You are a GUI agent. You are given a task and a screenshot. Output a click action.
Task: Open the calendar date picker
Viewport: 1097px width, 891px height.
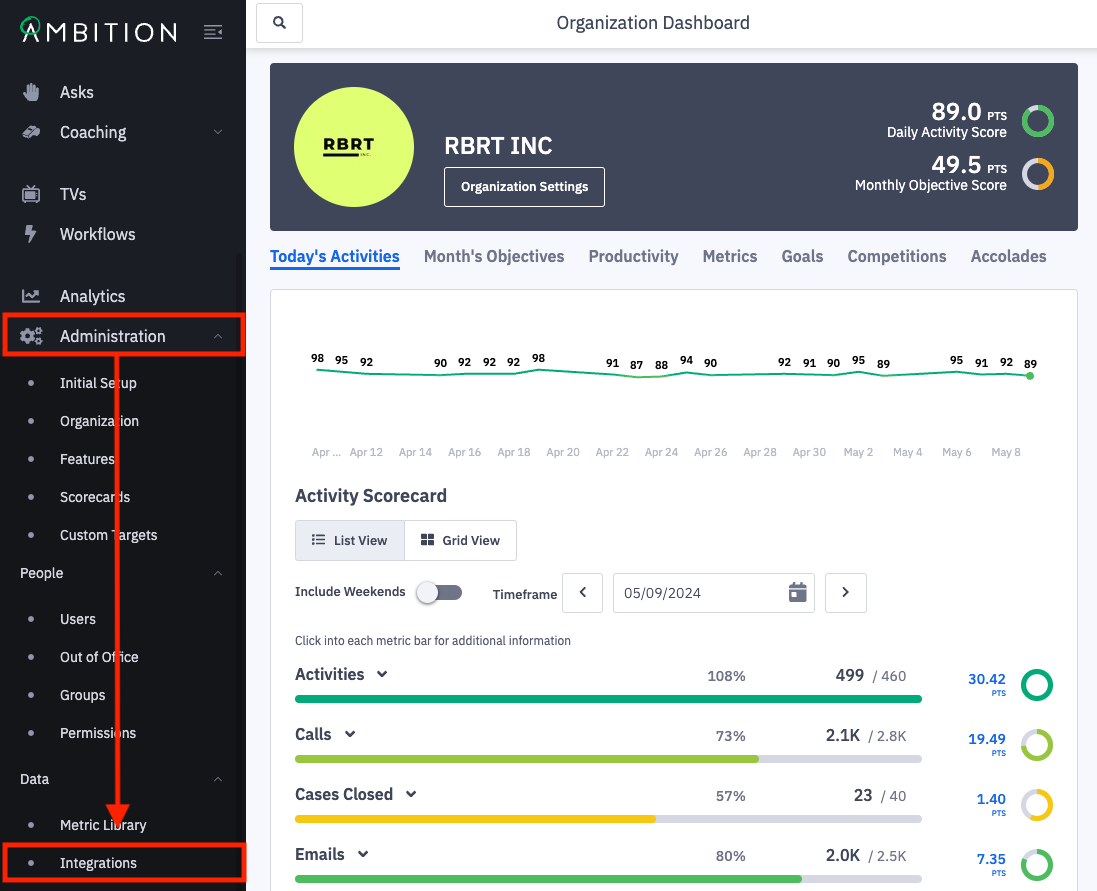point(796,592)
